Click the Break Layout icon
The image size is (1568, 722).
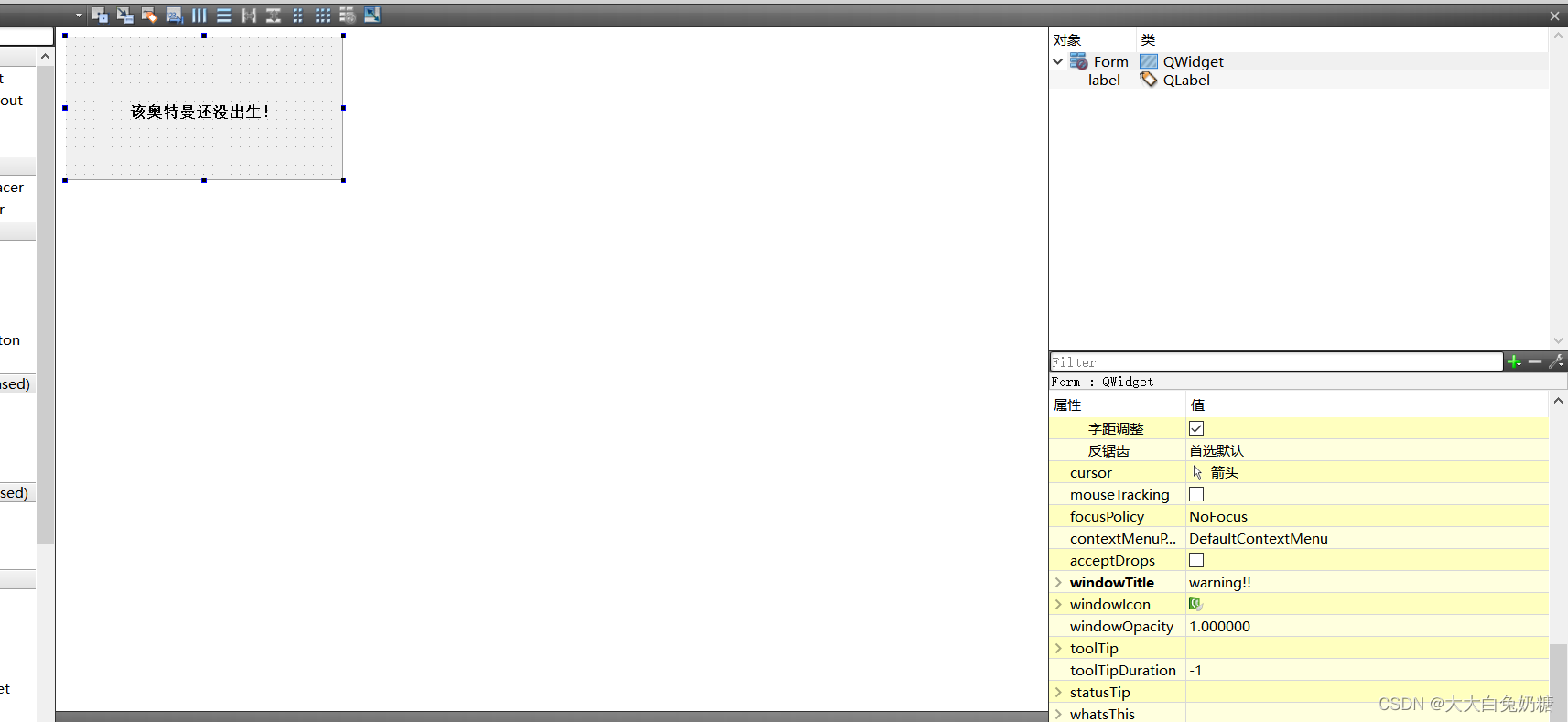(x=347, y=15)
